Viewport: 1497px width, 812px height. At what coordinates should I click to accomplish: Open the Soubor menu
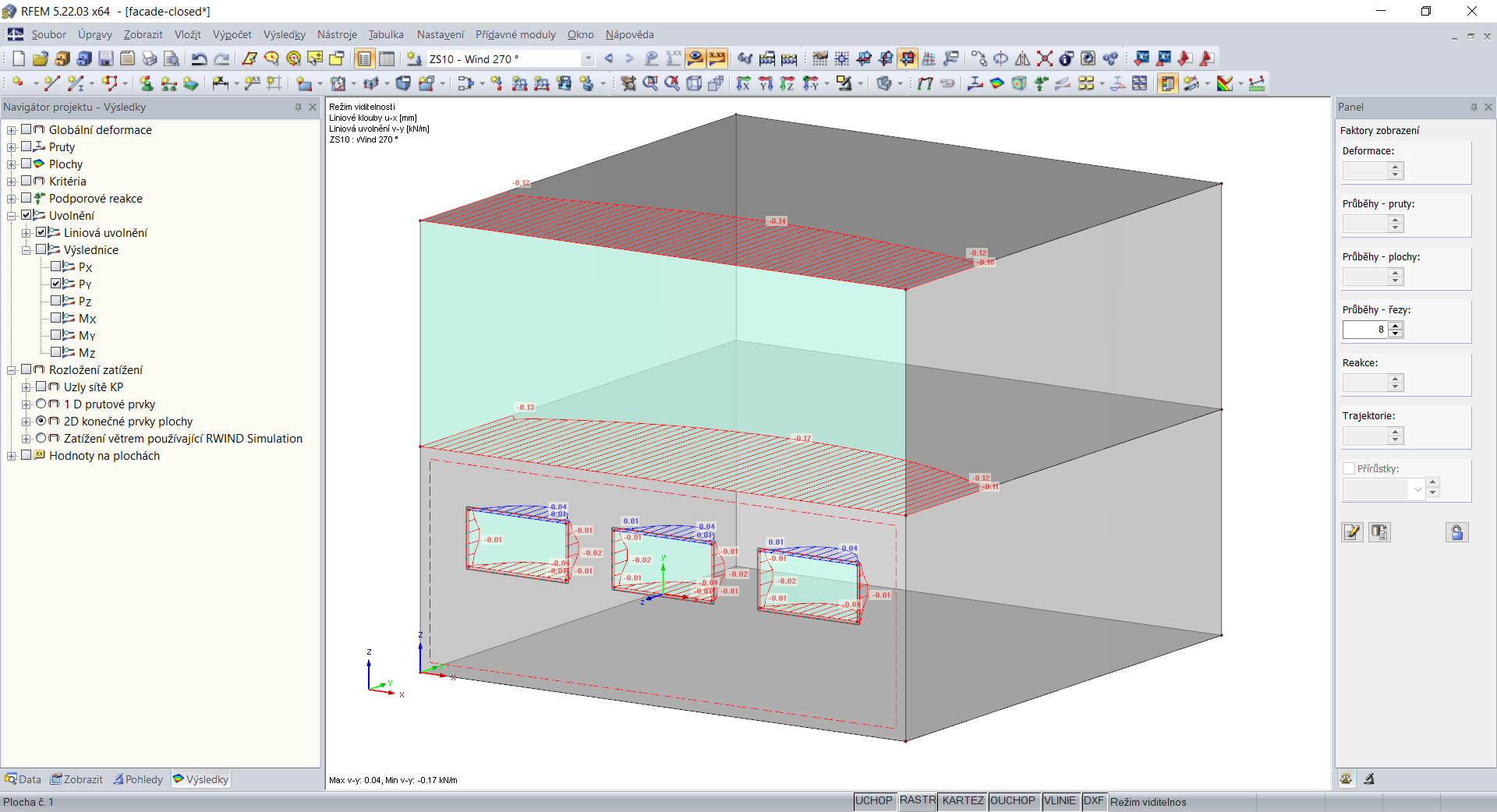pos(48,34)
